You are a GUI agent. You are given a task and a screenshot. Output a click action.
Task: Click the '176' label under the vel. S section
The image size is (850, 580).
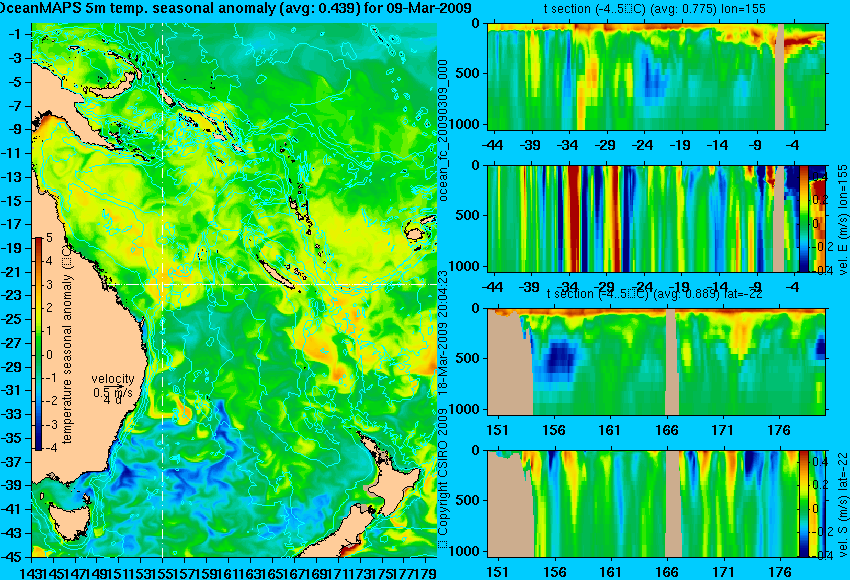tap(780, 572)
